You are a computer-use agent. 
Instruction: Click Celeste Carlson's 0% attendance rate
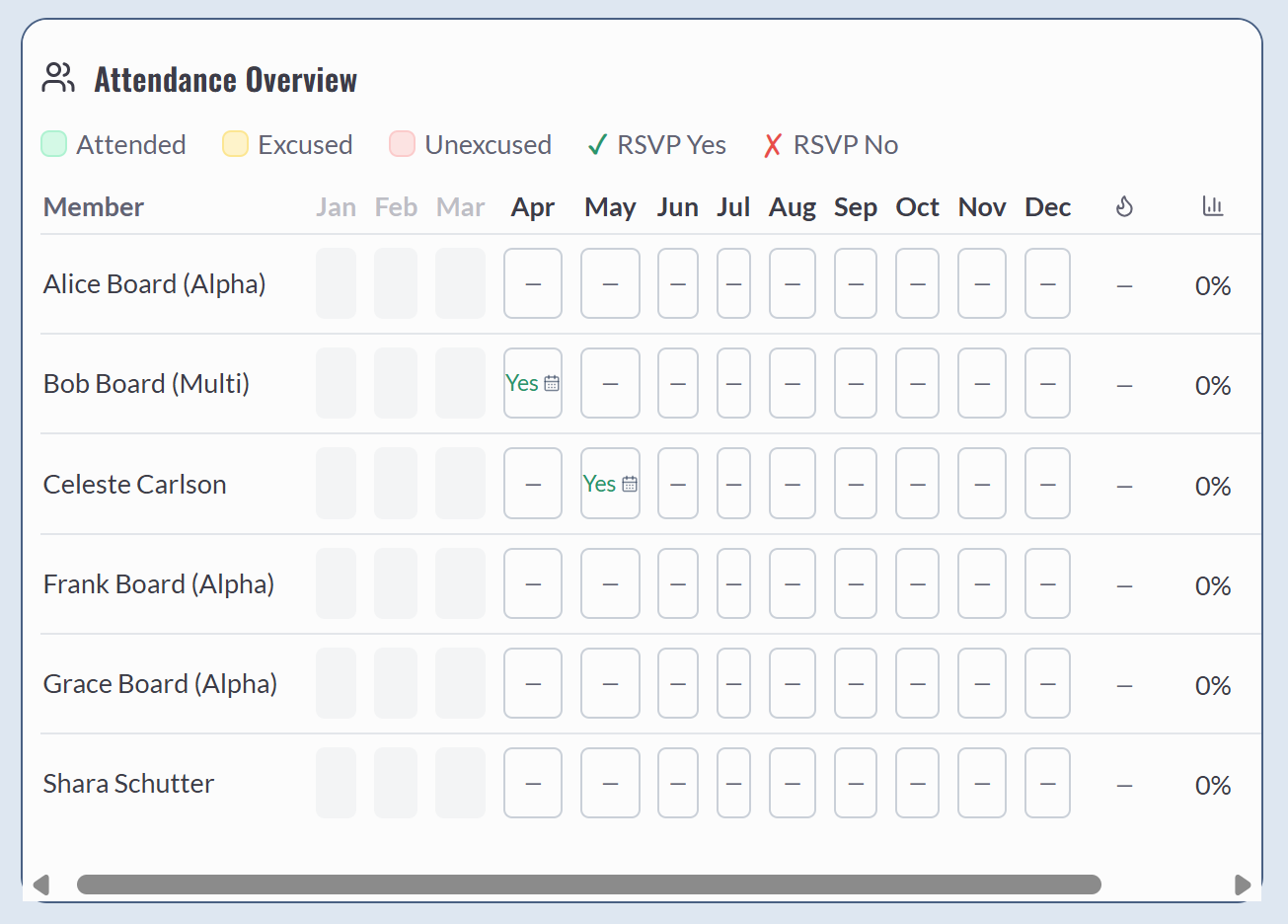coord(1213,486)
